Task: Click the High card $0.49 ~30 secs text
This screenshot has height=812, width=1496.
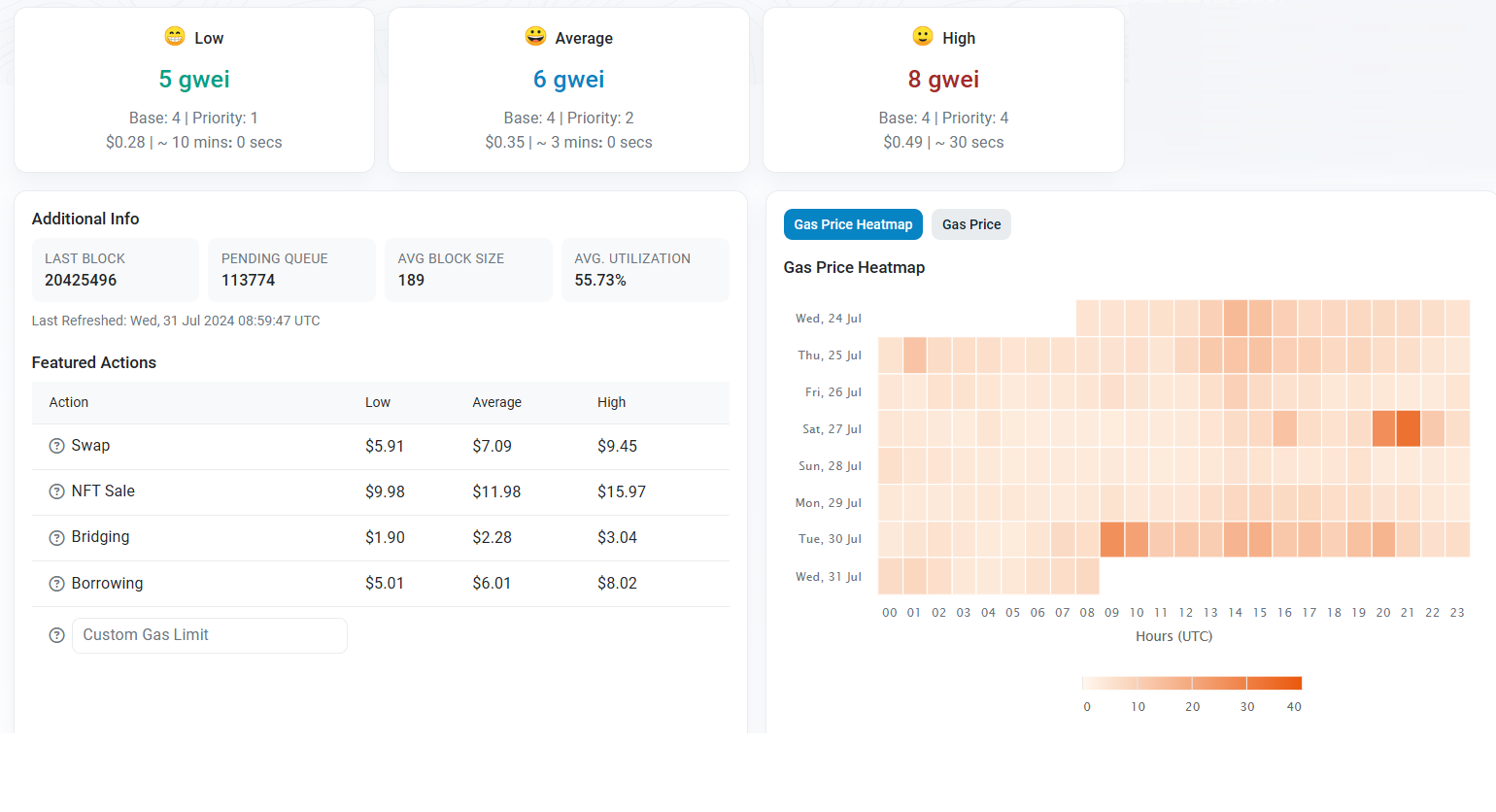Action: (x=943, y=142)
